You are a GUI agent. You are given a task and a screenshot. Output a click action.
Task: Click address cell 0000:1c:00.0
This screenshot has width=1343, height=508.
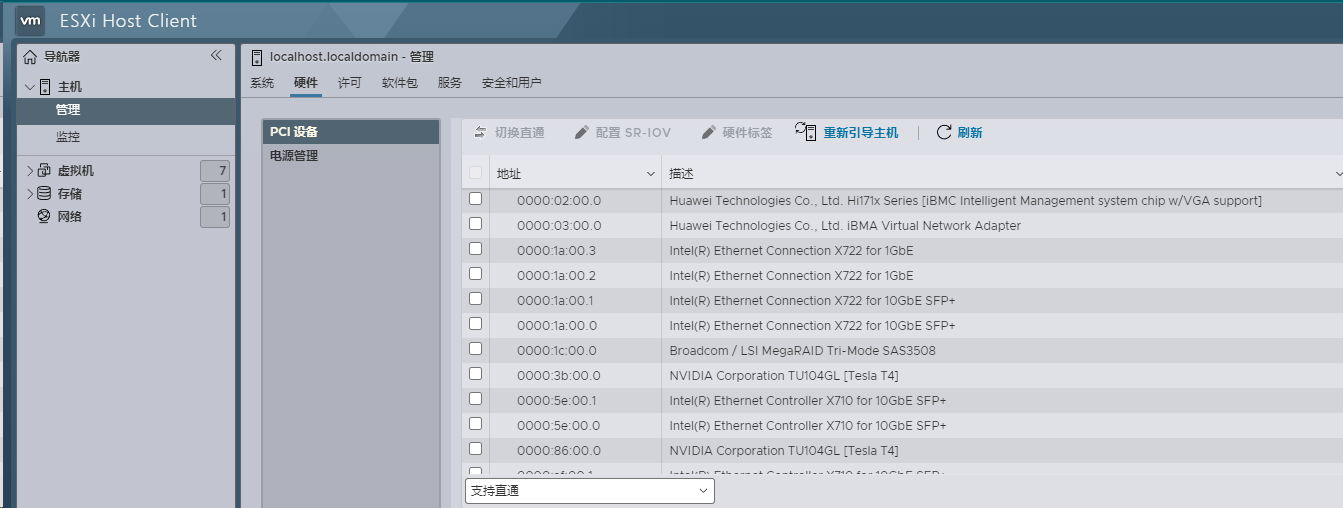[557, 350]
